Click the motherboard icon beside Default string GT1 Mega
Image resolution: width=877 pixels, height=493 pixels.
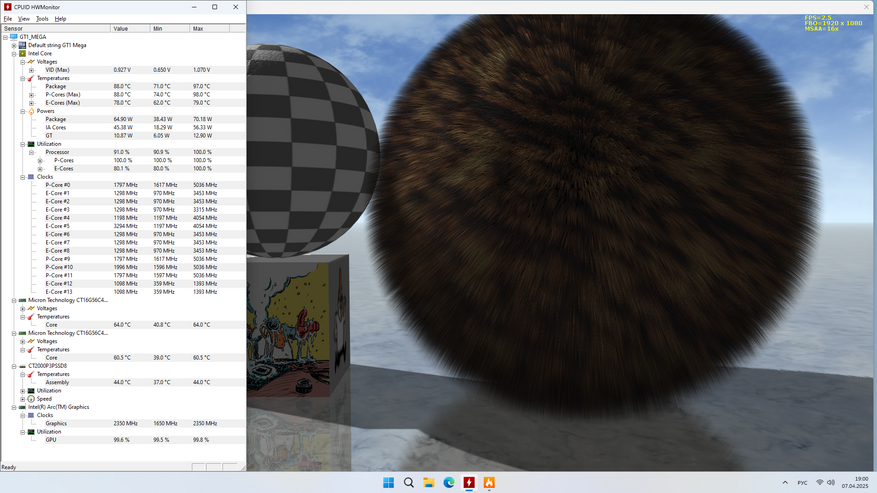click(22, 45)
